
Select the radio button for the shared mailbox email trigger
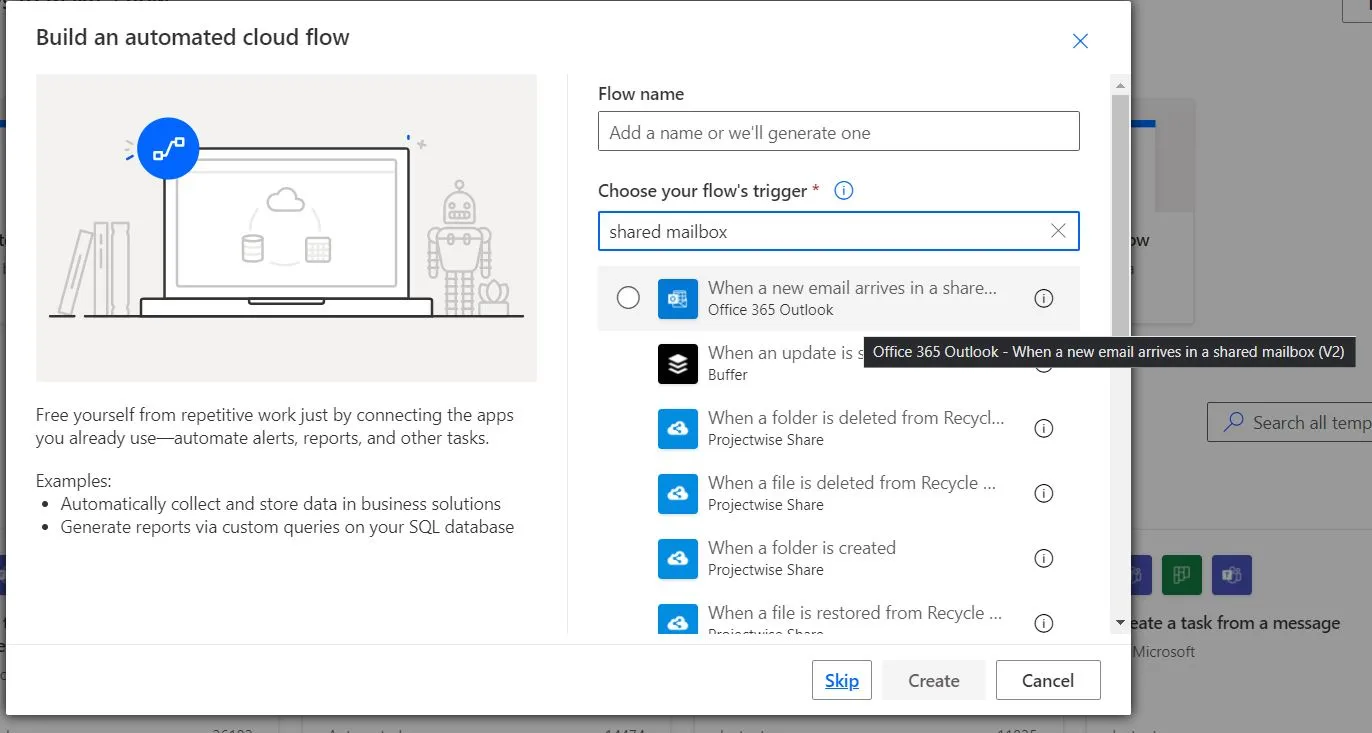tap(629, 298)
